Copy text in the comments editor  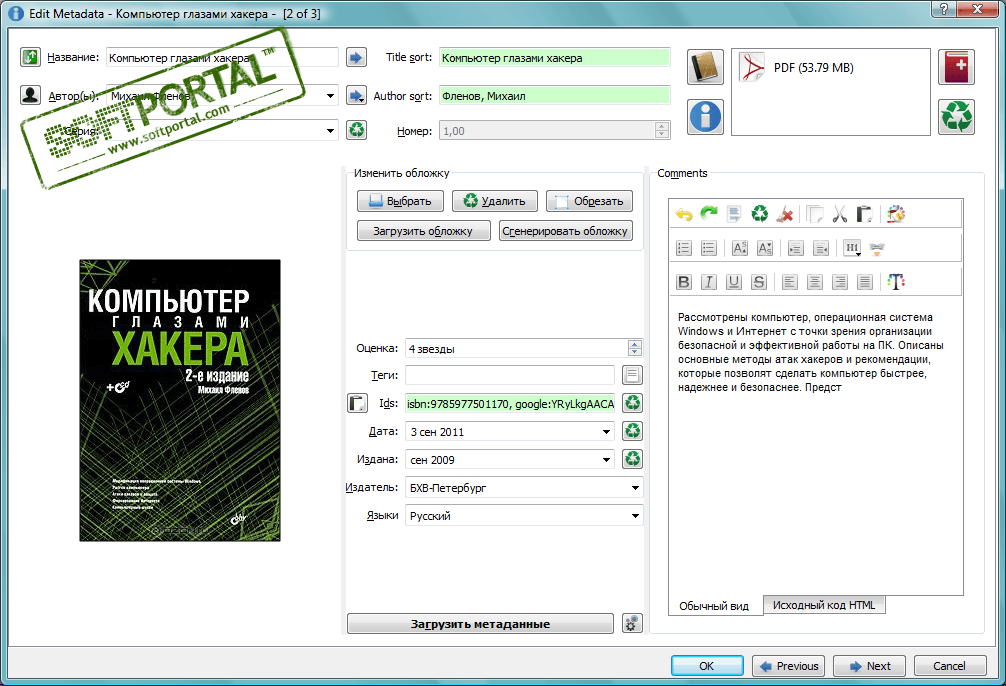tap(815, 214)
